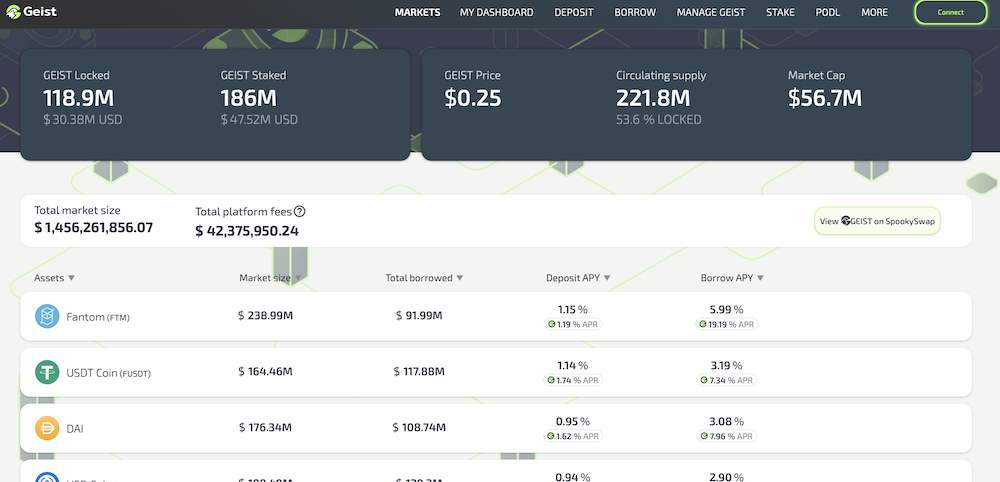Click Fantom borrow APY 5.99 %
This screenshot has width=1000, height=482.
(726, 310)
